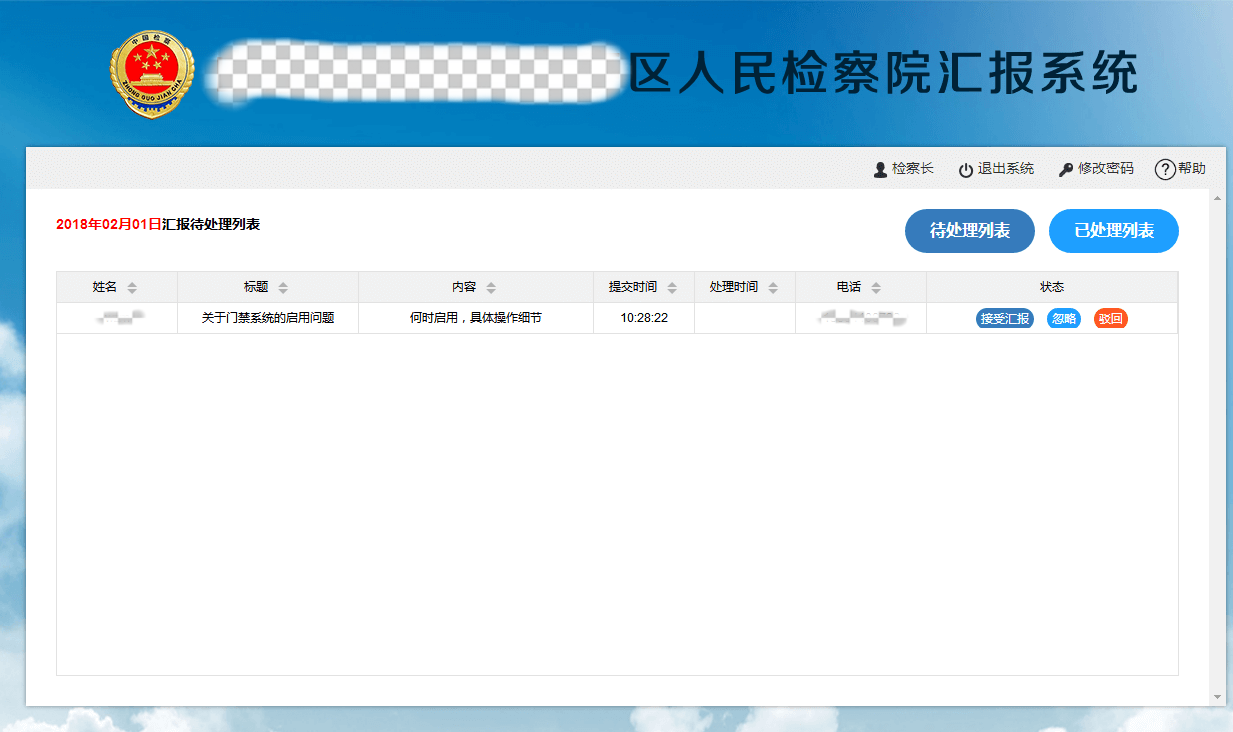Click the 检察长 user profile icon
This screenshot has height=732, width=1233.
[x=880, y=170]
